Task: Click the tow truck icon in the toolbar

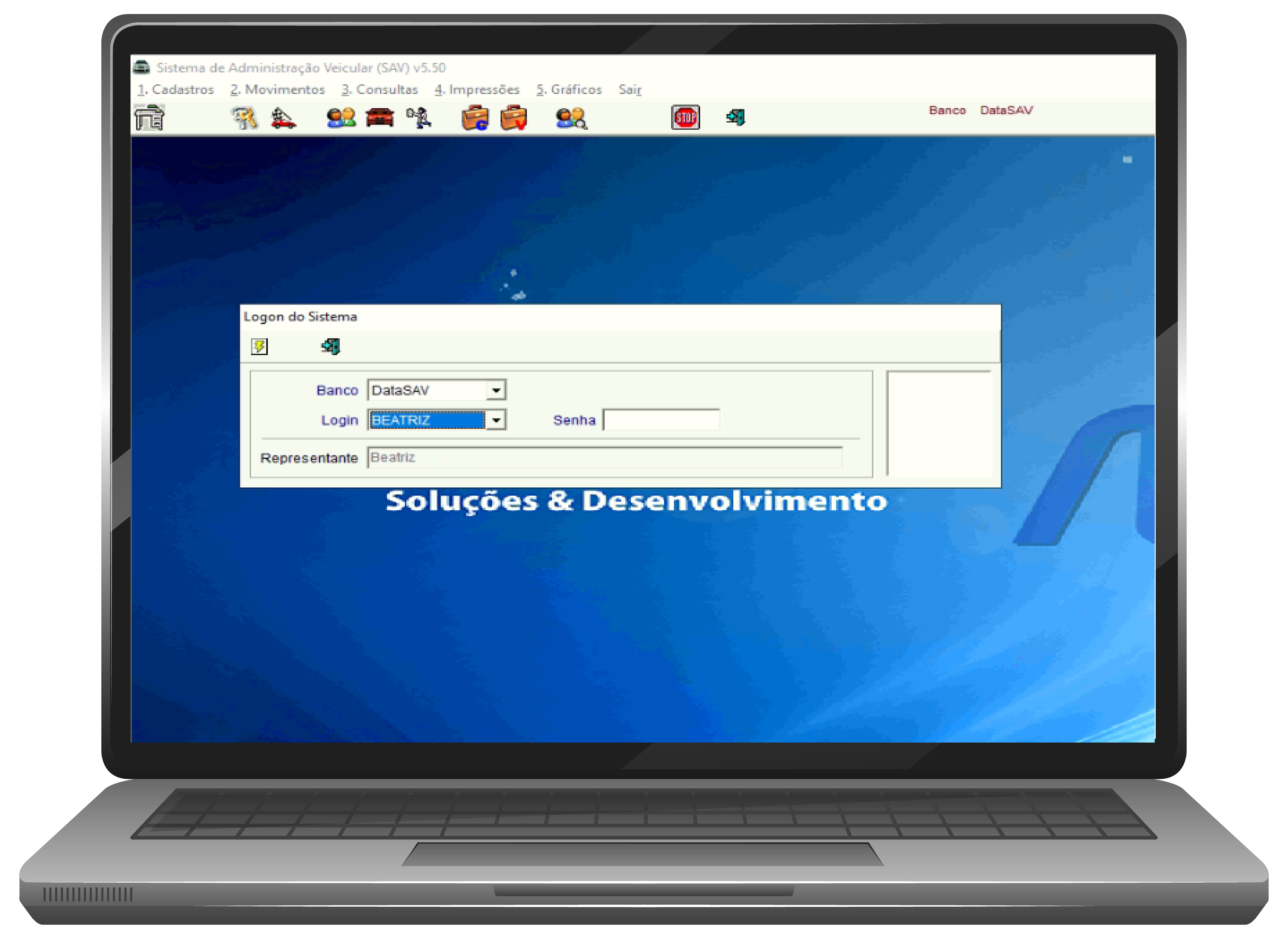Action: 283,118
